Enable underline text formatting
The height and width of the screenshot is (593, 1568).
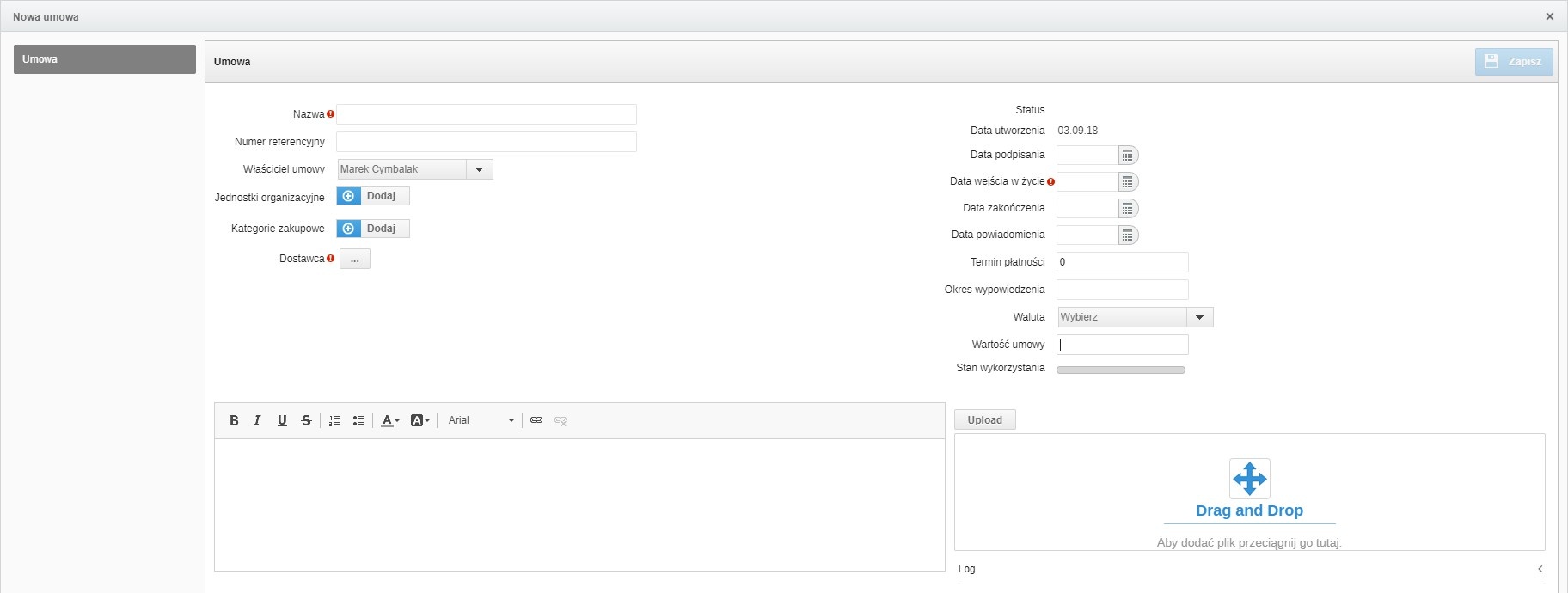pyautogui.click(x=282, y=420)
